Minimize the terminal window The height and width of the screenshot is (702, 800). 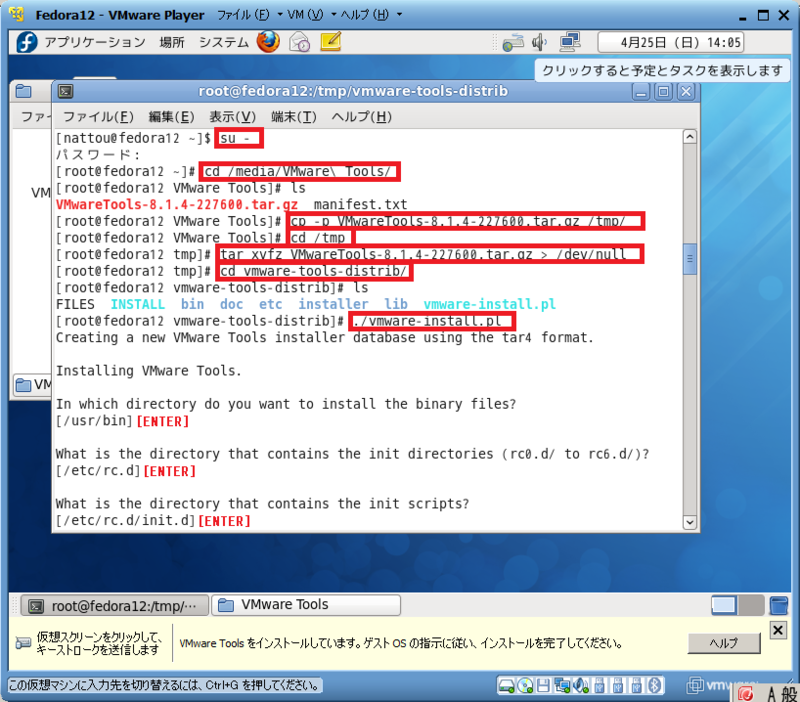point(641,92)
